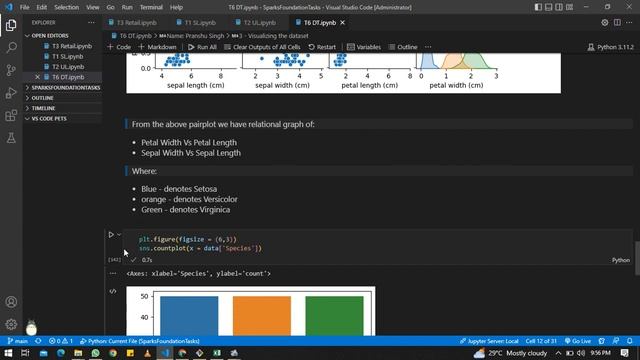640x360 pixels.
Task: Open WhatsApp from the taskbar
Action: coord(96,353)
